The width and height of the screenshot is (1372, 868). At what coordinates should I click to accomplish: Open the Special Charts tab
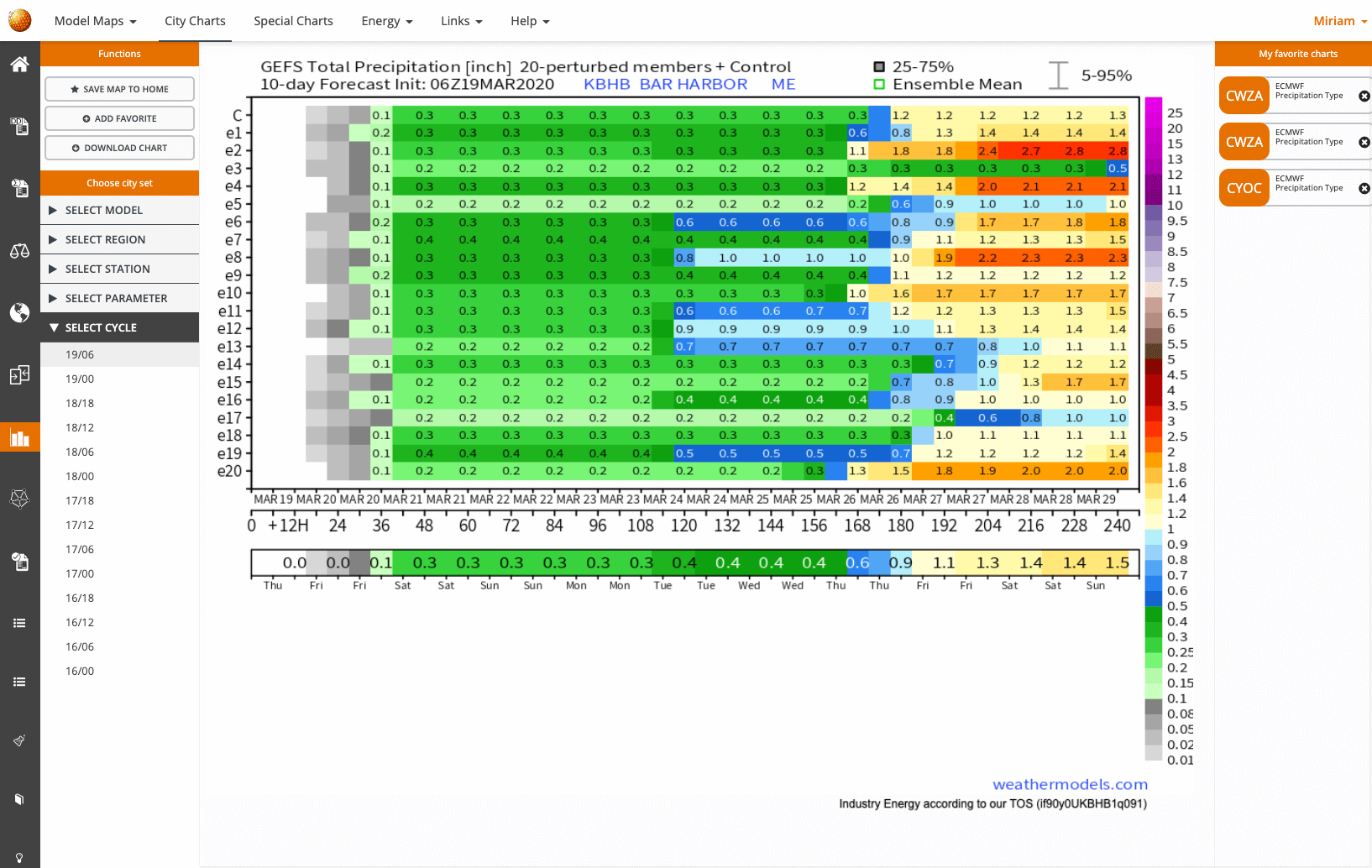coord(293,21)
